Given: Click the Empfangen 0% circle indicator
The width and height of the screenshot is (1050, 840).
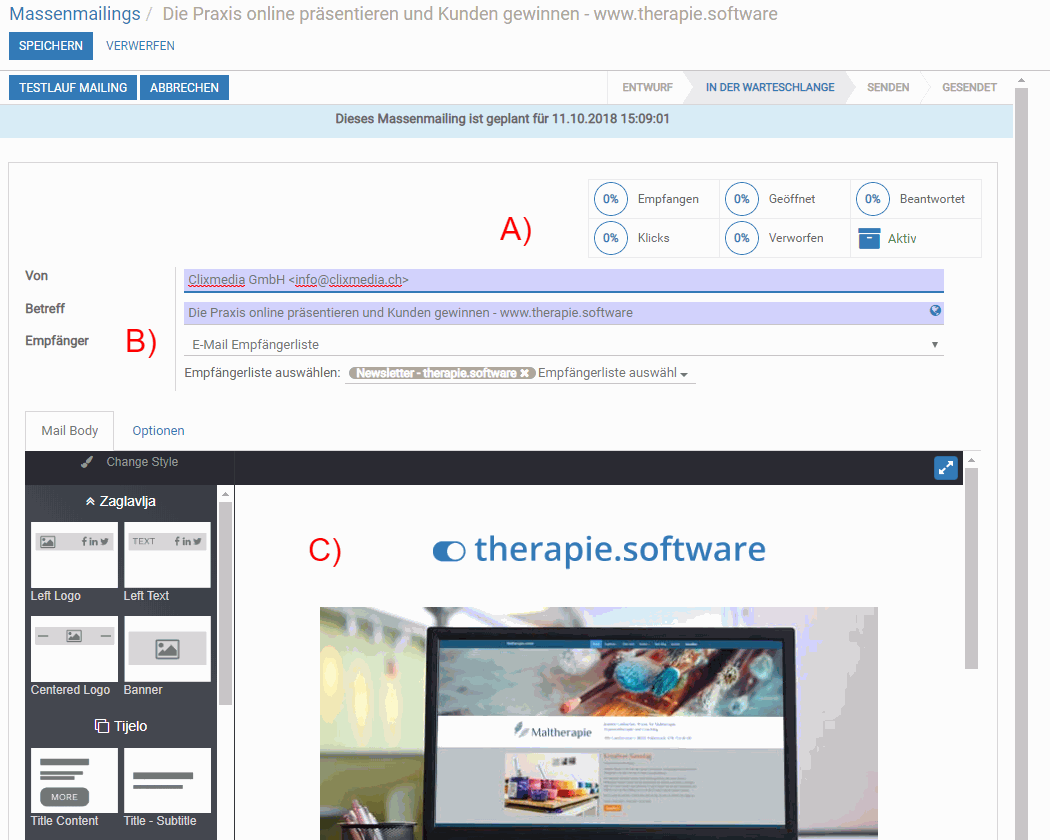Looking at the screenshot, I should [x=611, y=199].
